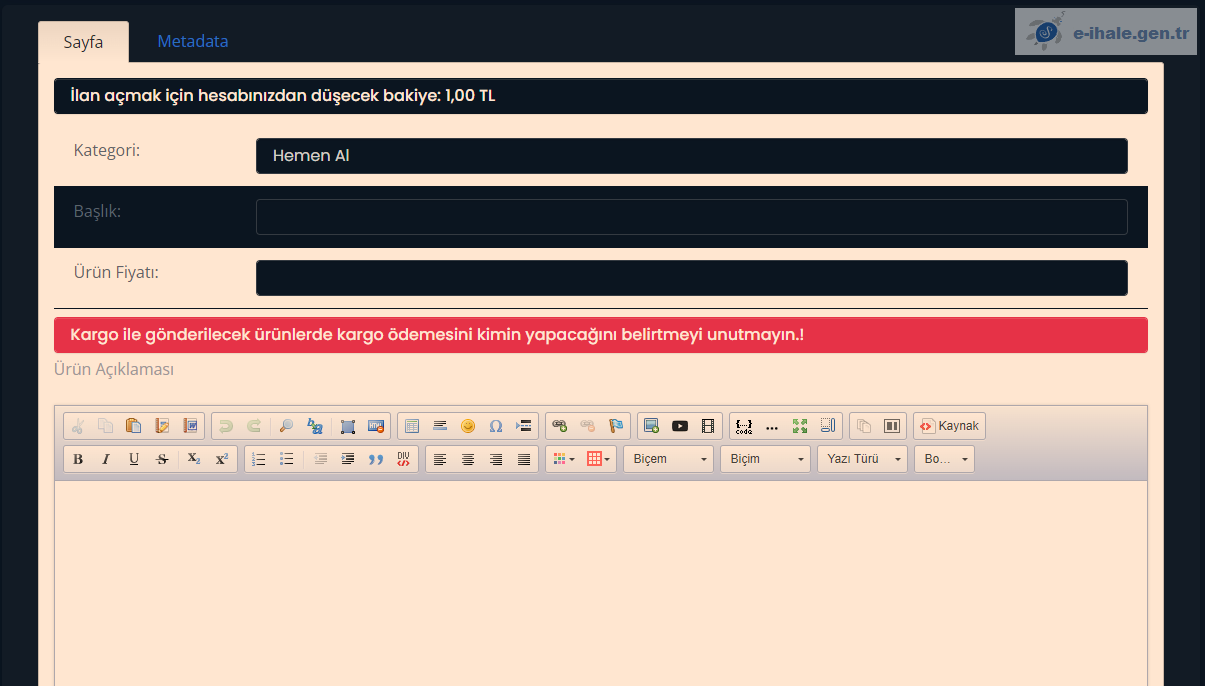The image size is (1205, 686).
Task: Toggle numbered list formatting
Action: point(259,459)
